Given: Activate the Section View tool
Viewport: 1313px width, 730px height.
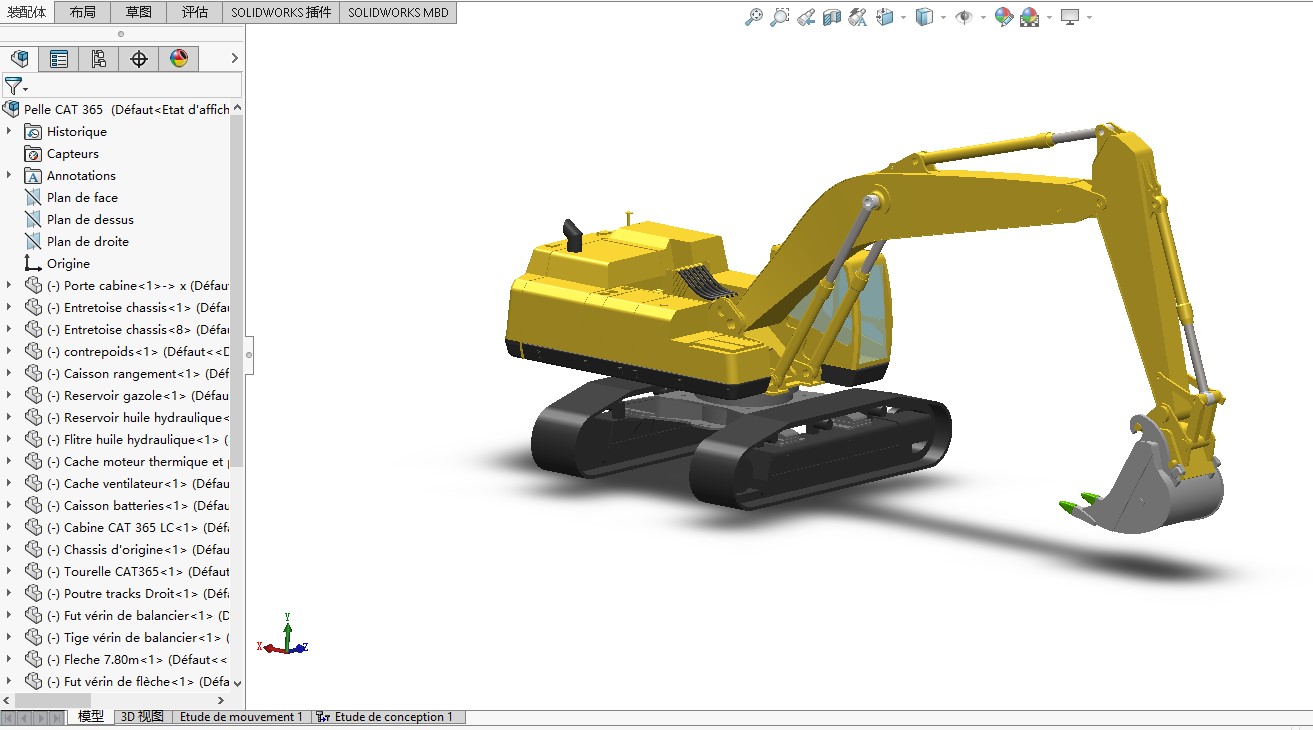Looking at the screenshot, I should click(x=832, y=17).
